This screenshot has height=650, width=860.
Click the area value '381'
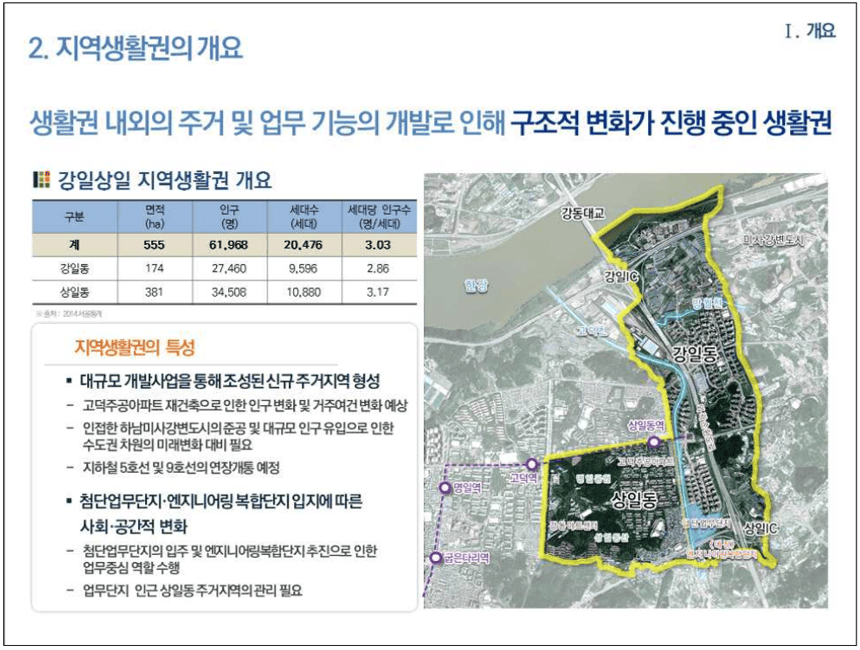(x=154, y=292)
